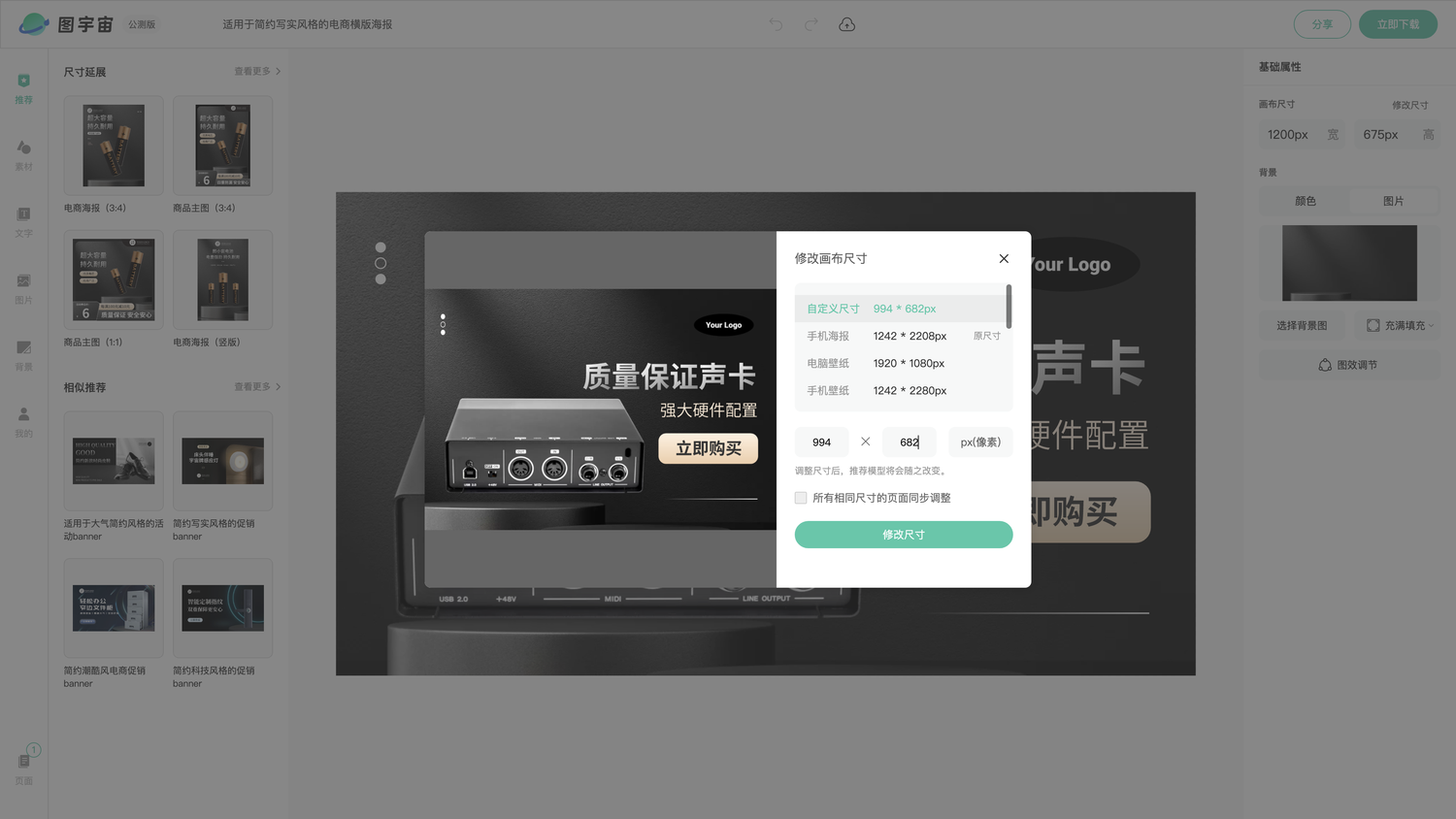This screenshot has height=819, width=1456.
Task: Switch to the 图片 background tab
Action: (1394, 201)
